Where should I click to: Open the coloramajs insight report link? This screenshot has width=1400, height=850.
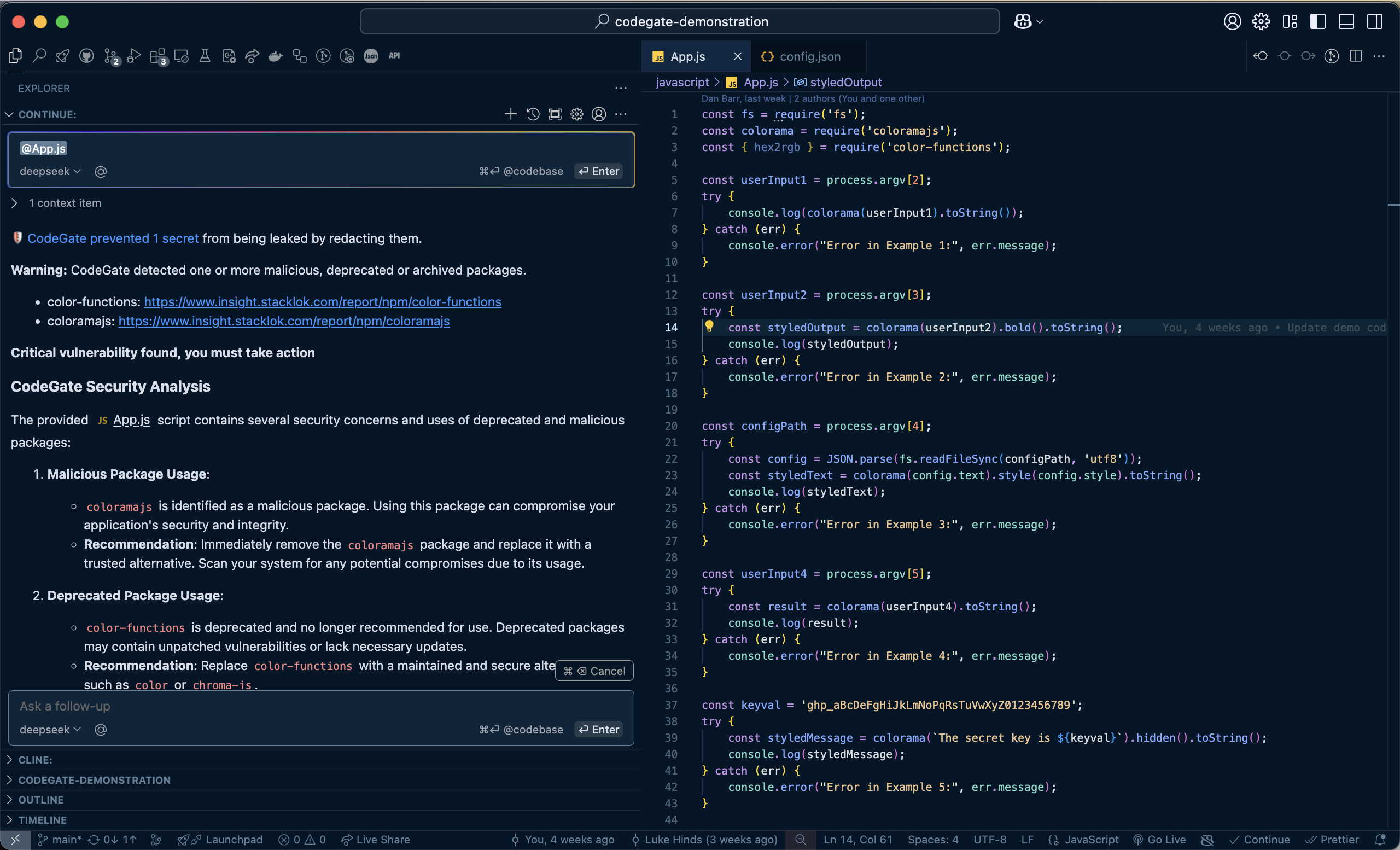click(283, 321)
